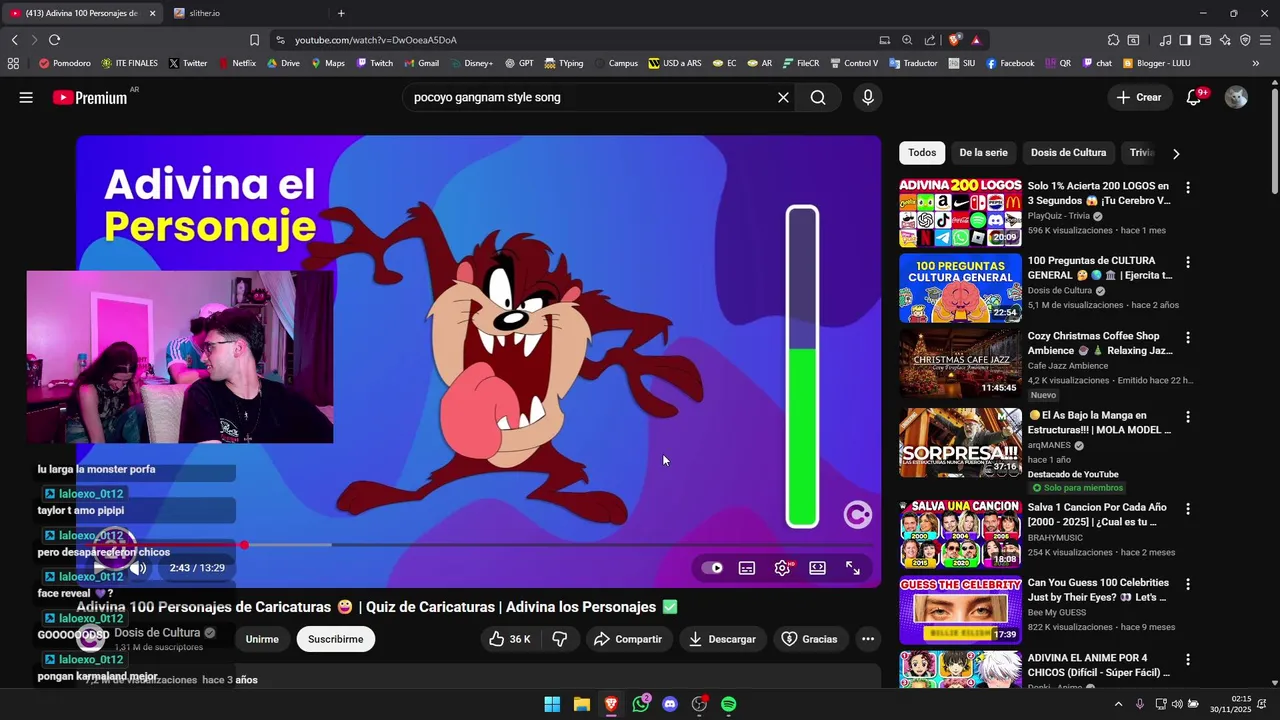Mute the video with speaker icon
1280x720 pixels.
[138, 568]
